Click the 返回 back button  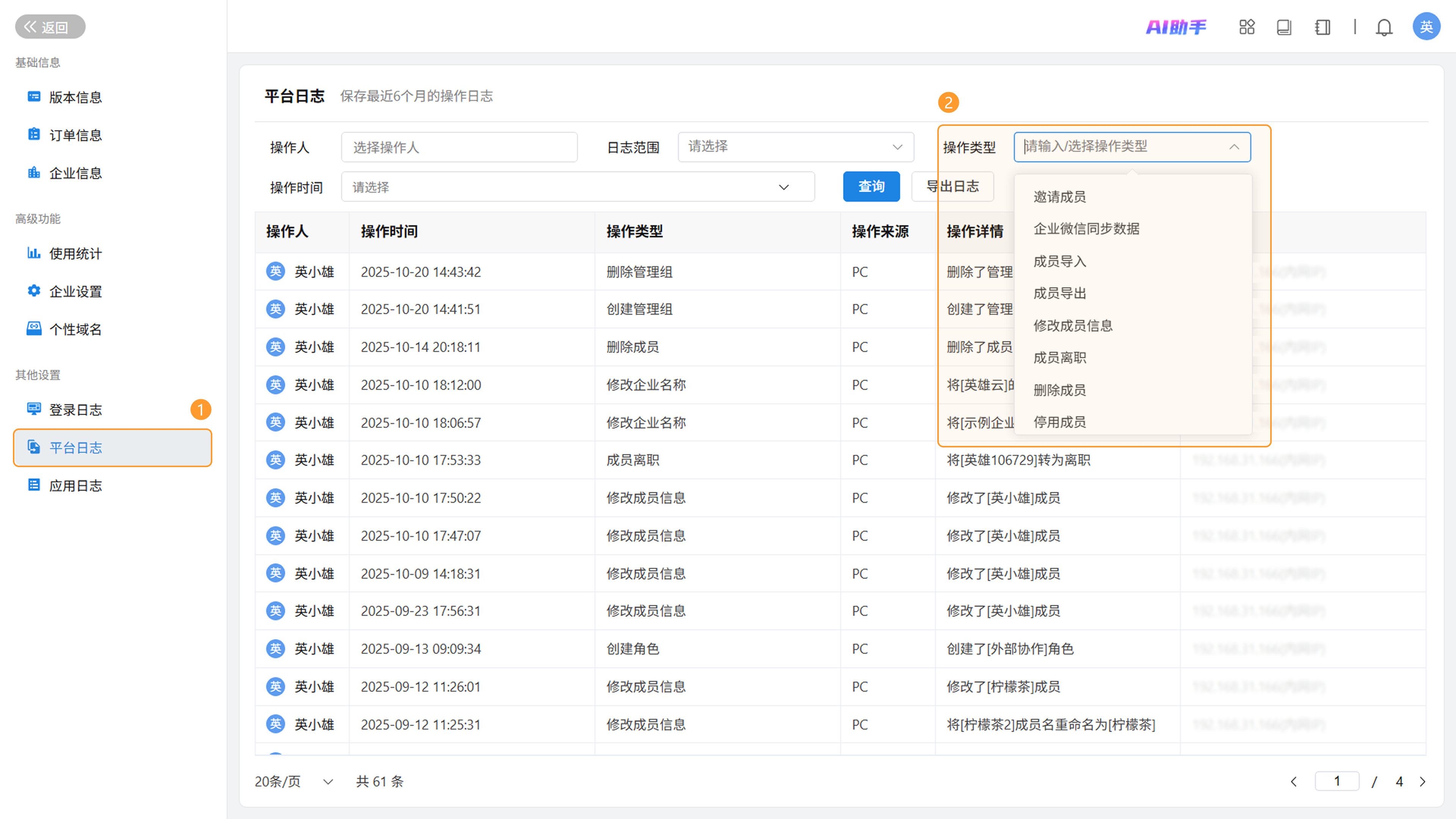pyautogui.click(x=50, y=27)
